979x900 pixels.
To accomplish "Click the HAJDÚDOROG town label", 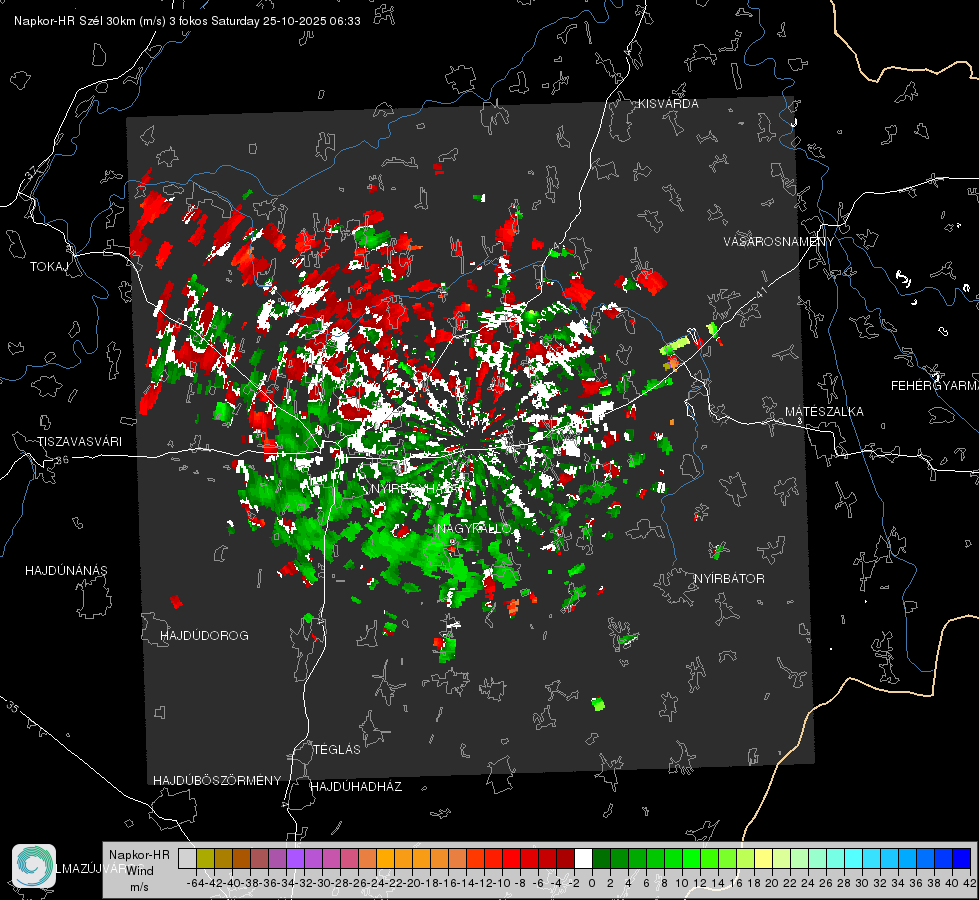I will (x=204, y=636).
